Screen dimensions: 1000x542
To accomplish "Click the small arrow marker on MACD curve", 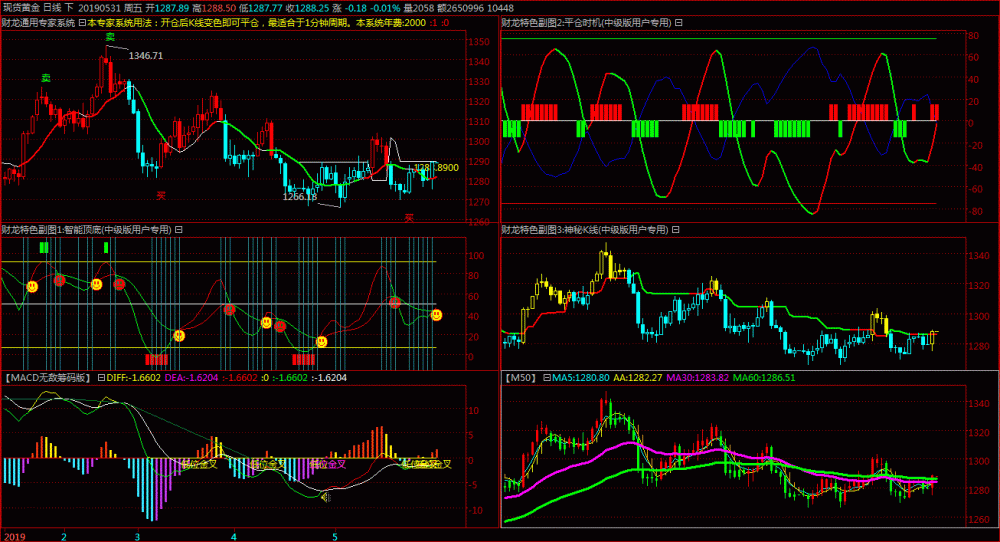I will (326, 497).
